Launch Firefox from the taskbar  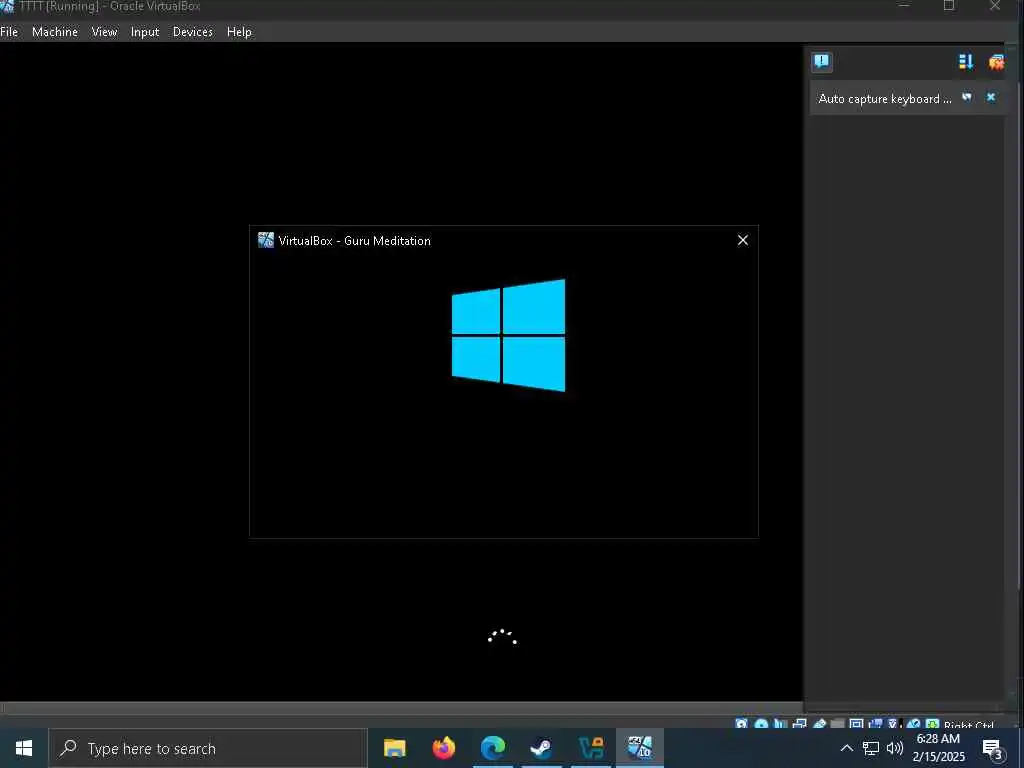[x=443, y=748]
